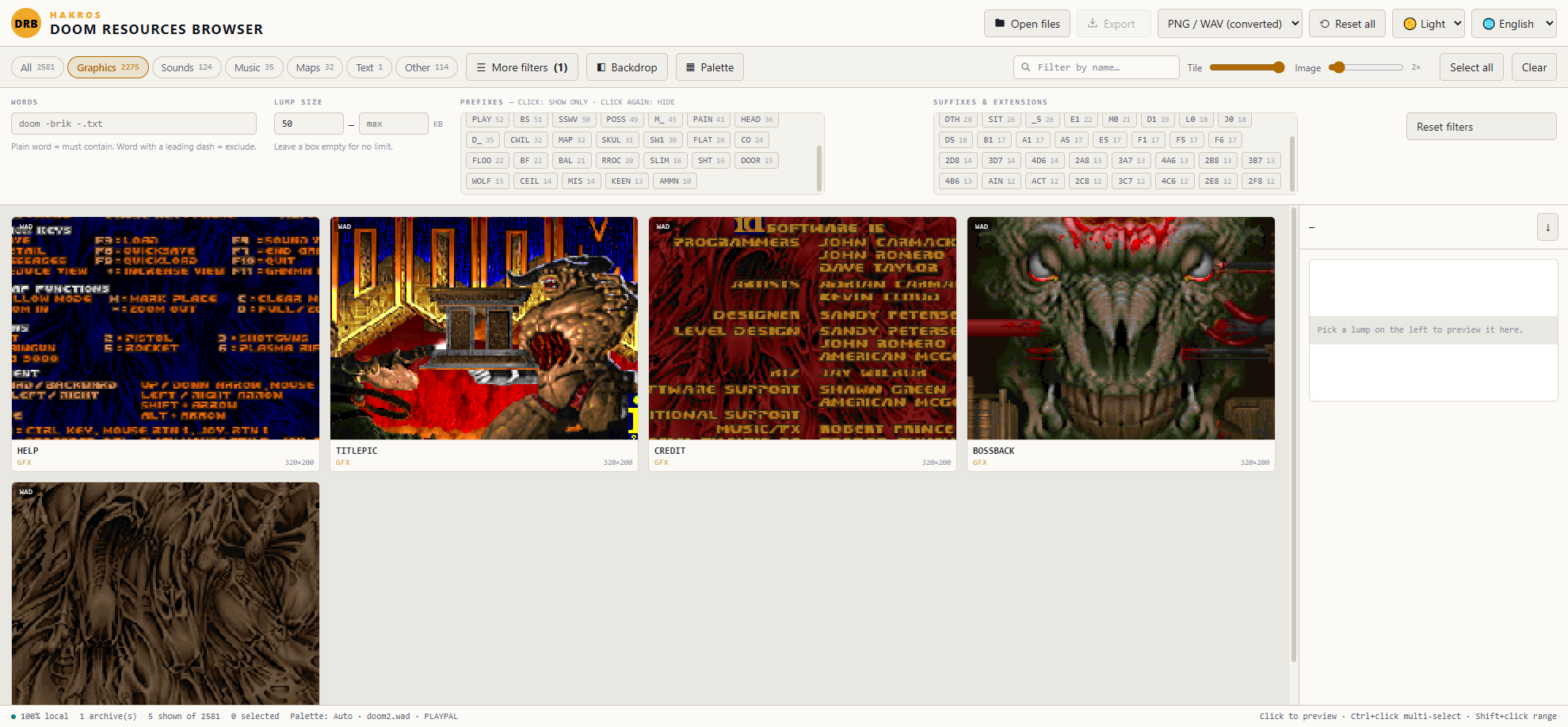Switch to the Other category

coord(426,67)
